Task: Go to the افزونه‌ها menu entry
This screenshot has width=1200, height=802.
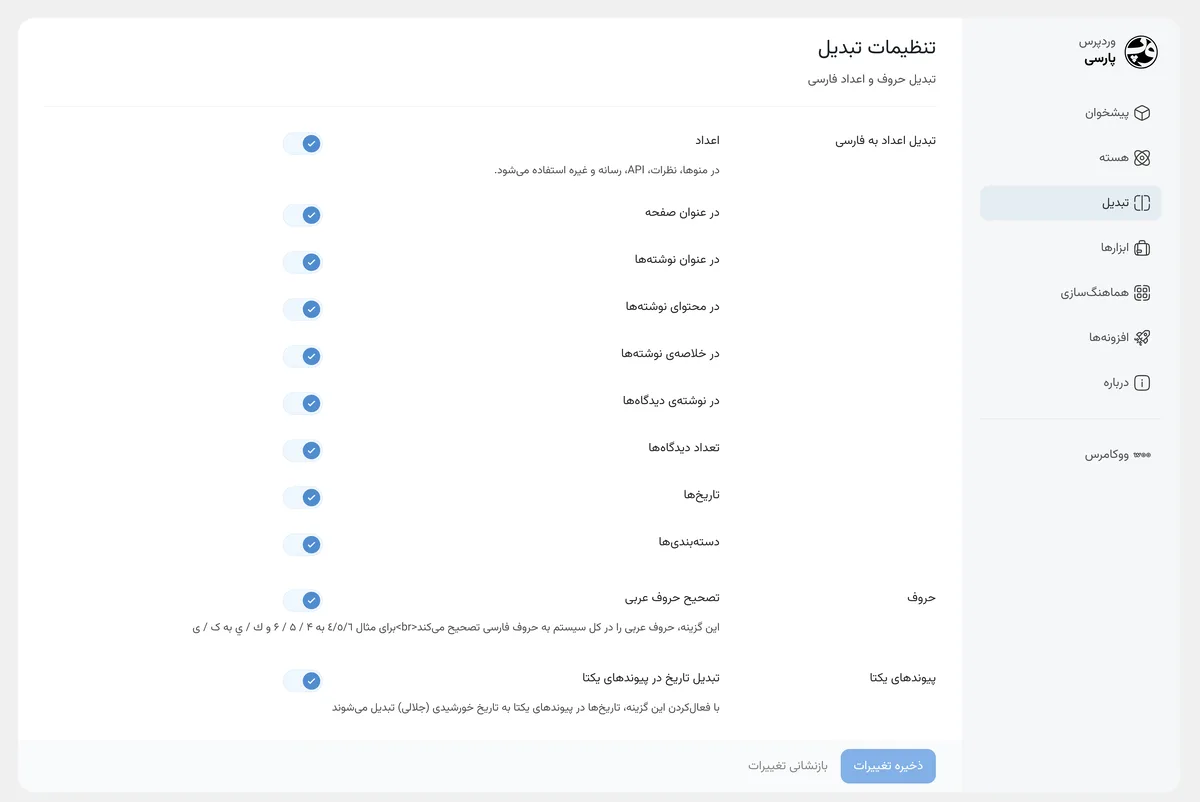Action: (x=1070, y=338)
